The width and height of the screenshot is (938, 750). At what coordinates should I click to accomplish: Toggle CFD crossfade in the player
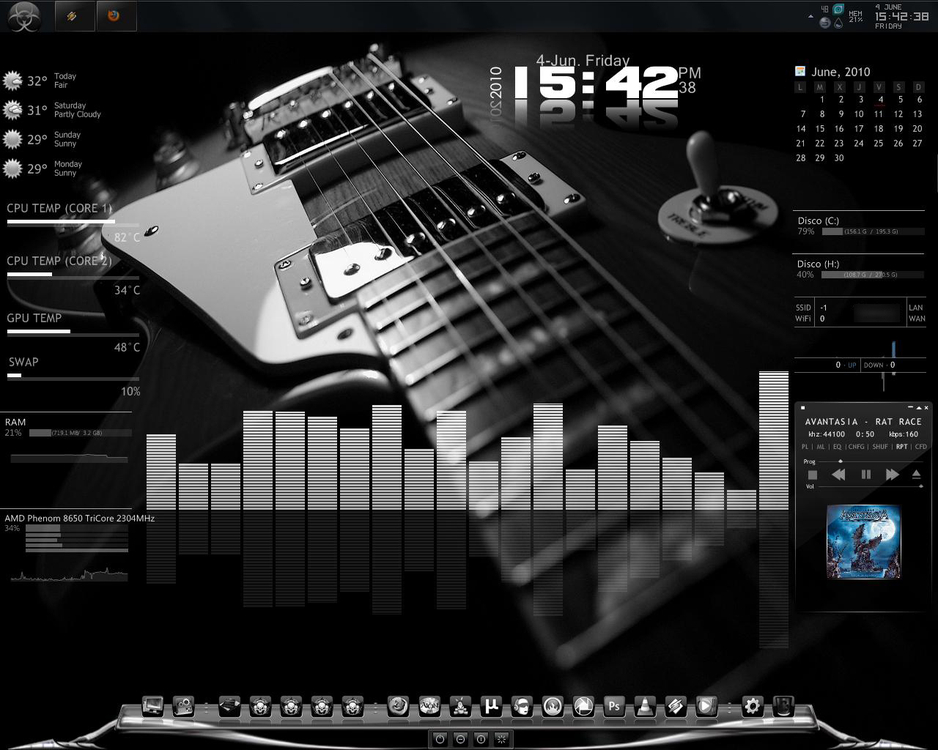[x=921, y=447]
